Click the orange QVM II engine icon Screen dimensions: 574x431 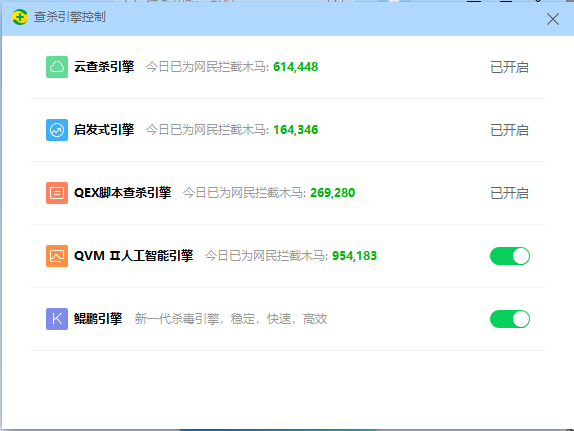[57, 256]
